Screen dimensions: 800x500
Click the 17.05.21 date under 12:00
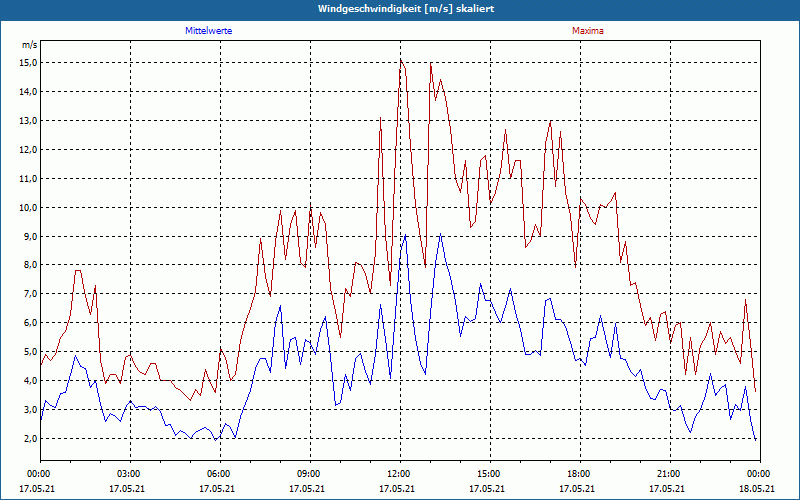click(397, 488)
